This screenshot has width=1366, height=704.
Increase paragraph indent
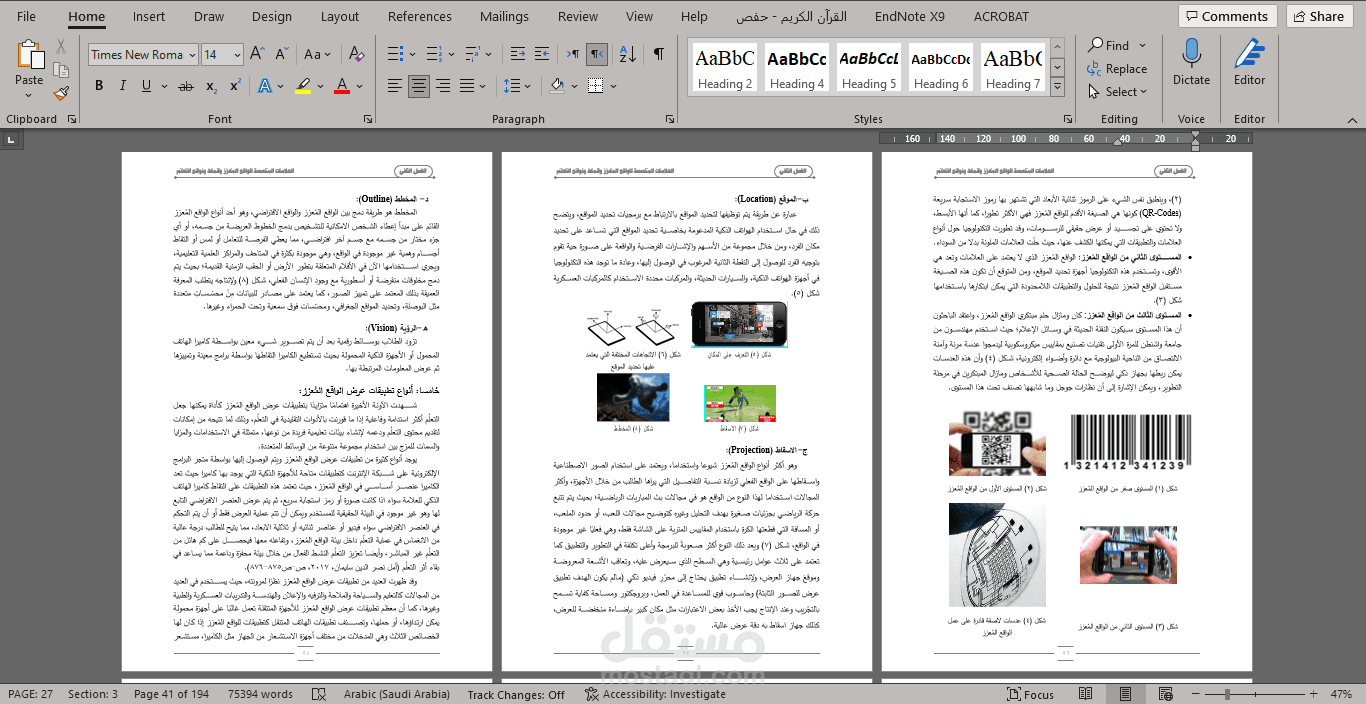point(543,54)
